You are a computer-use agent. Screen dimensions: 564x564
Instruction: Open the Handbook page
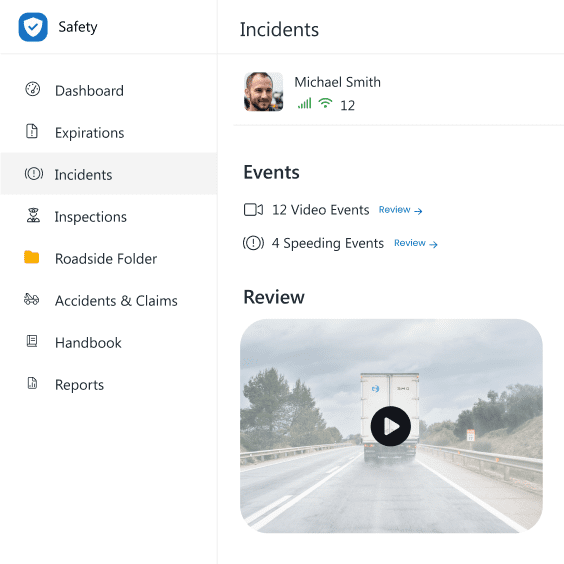(x=109, y=342)
